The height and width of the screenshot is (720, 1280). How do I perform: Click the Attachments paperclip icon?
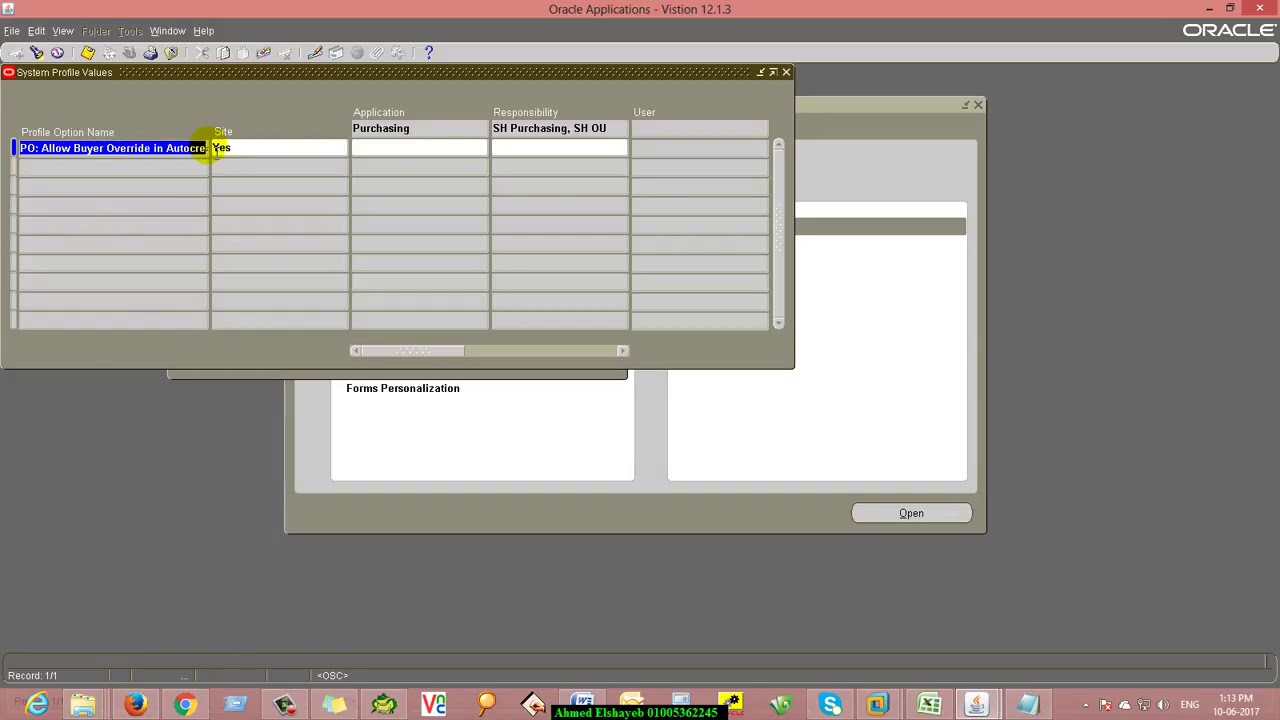[377, 53]
